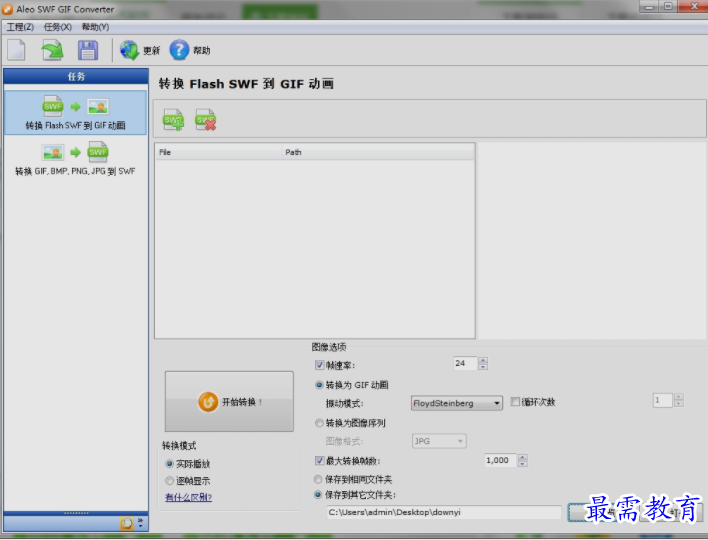
Task: Open the JPG image format dropdown
Action: (x=439, y=441)
